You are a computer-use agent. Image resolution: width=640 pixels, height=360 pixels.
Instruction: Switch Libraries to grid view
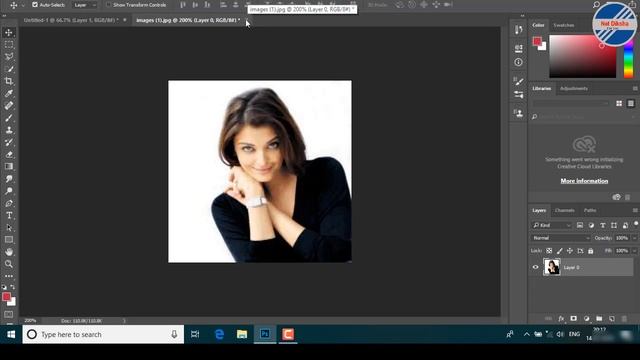(619, 104)
